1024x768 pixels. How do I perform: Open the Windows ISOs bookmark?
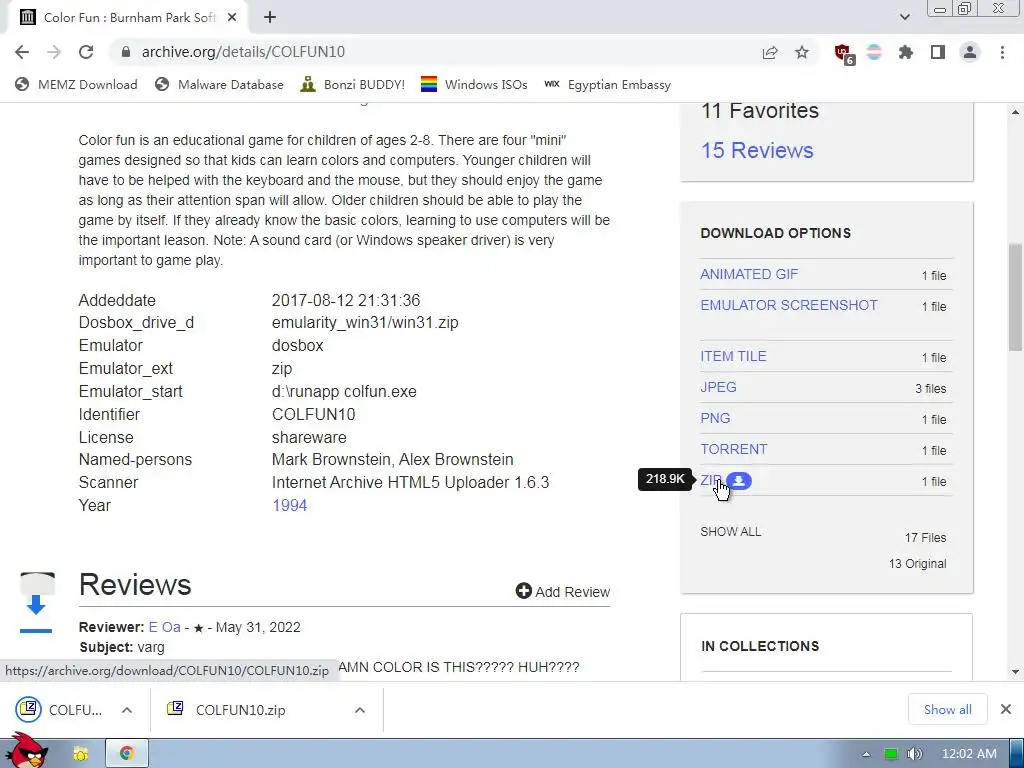coord(474,84)
